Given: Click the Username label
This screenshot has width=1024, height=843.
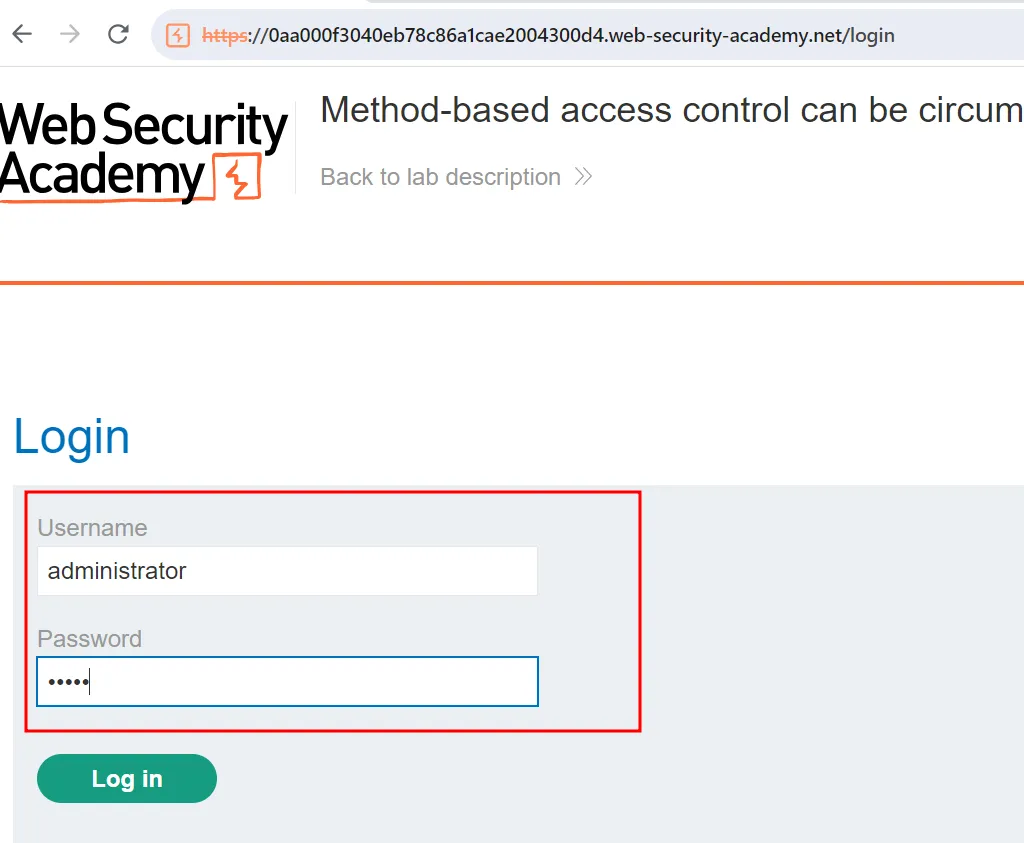Looking at the screenshot, I should tap(92, 528).
